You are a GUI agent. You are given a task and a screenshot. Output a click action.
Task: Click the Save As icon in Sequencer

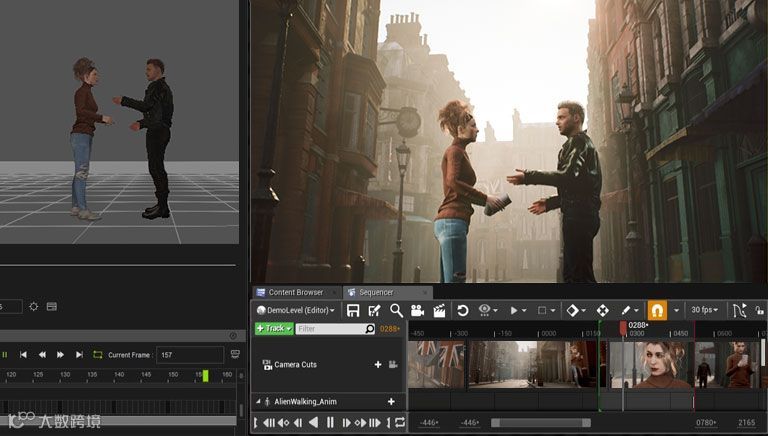(x=374, y=311)
